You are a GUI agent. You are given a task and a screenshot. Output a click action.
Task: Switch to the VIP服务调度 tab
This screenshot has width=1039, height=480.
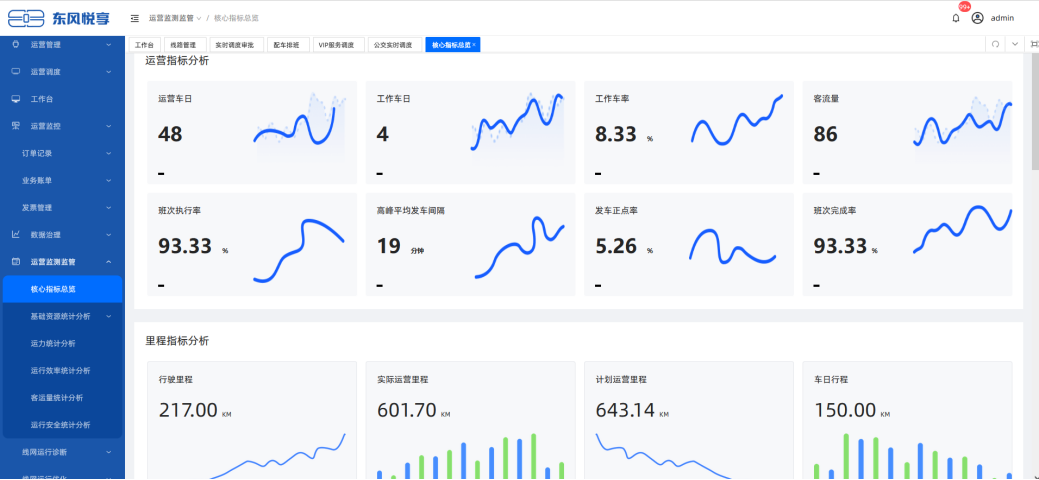[x=336, y=45]
